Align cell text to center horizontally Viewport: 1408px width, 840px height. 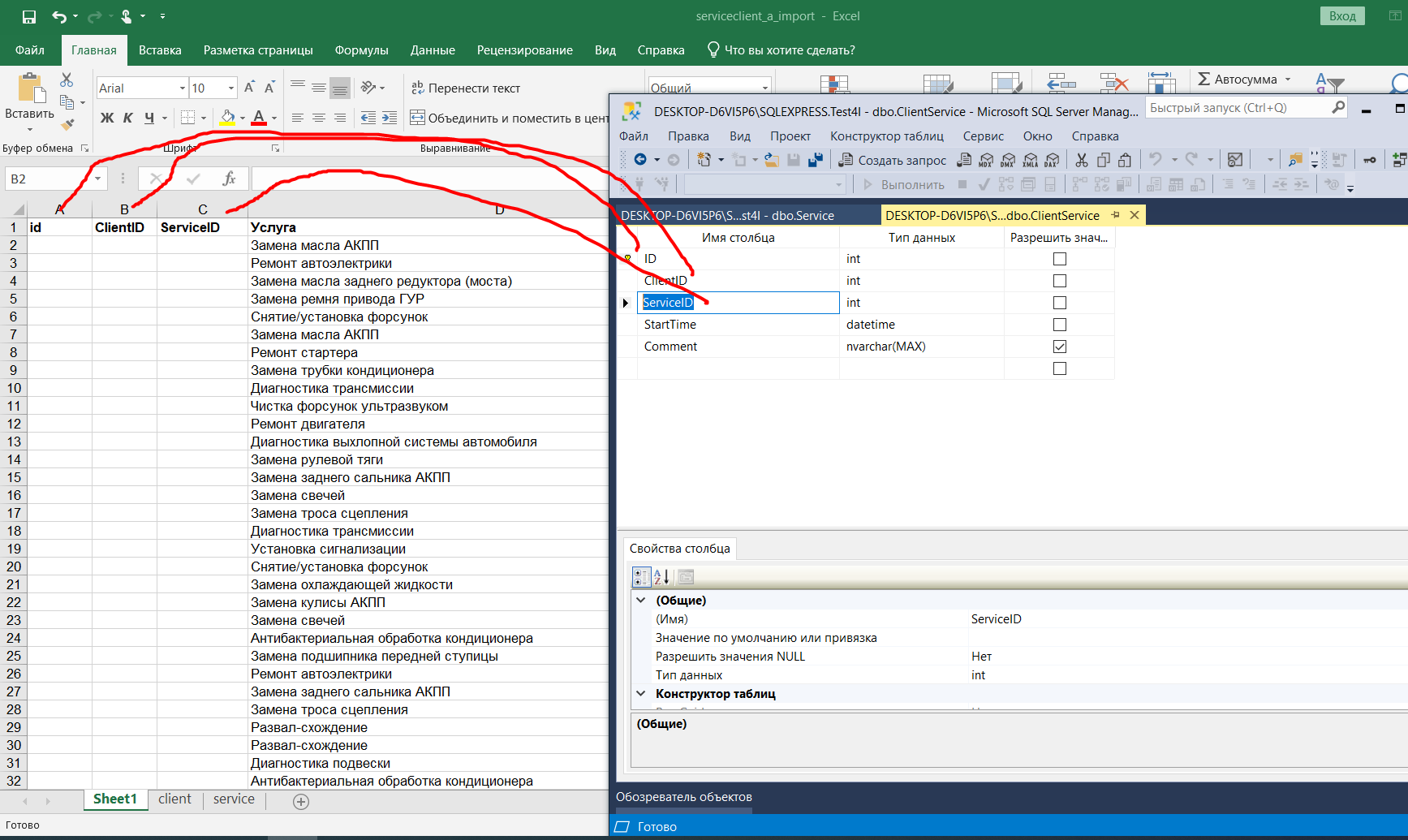(319, 118)
